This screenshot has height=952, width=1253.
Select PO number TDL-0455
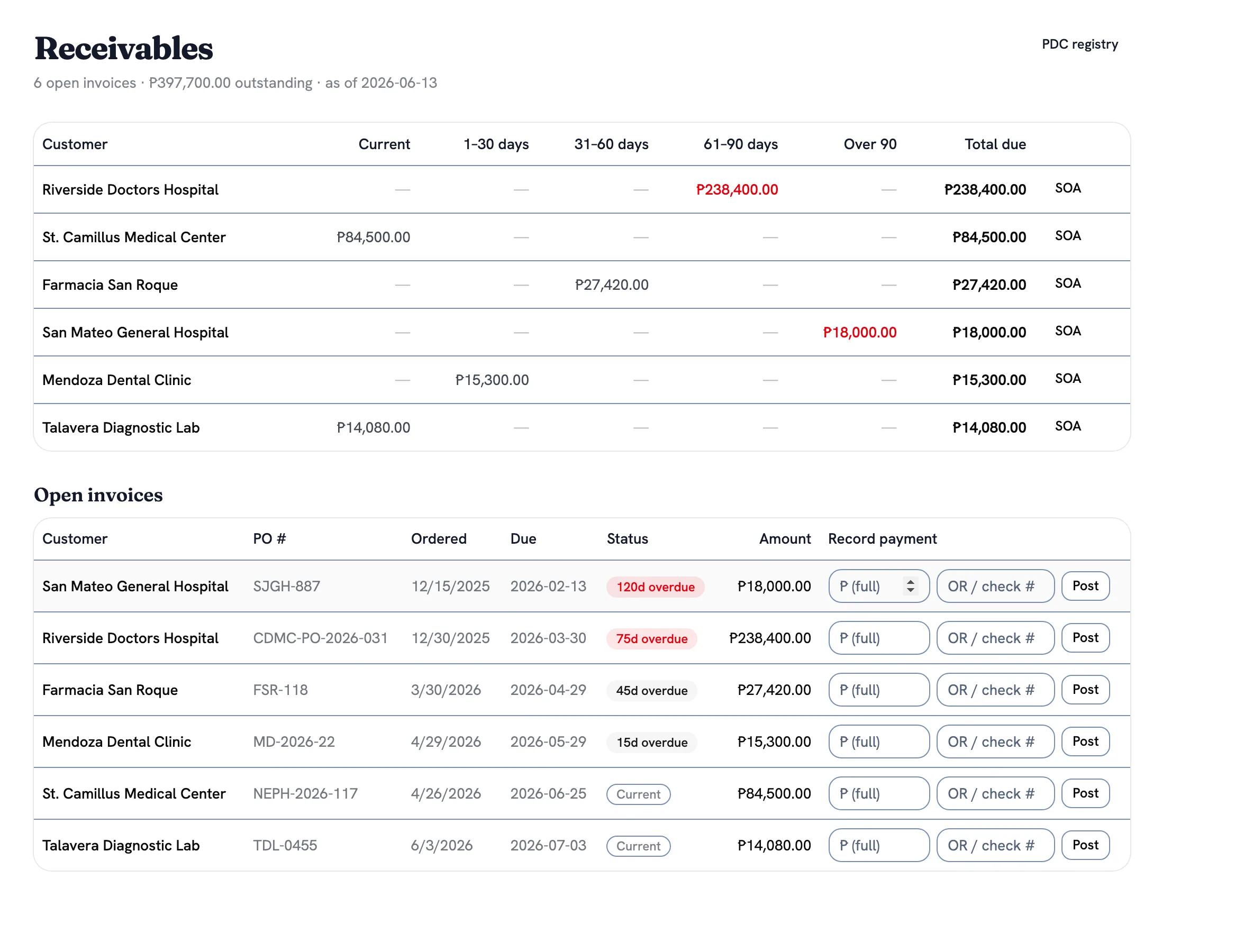pyautogui.click(x=285, y=845)
